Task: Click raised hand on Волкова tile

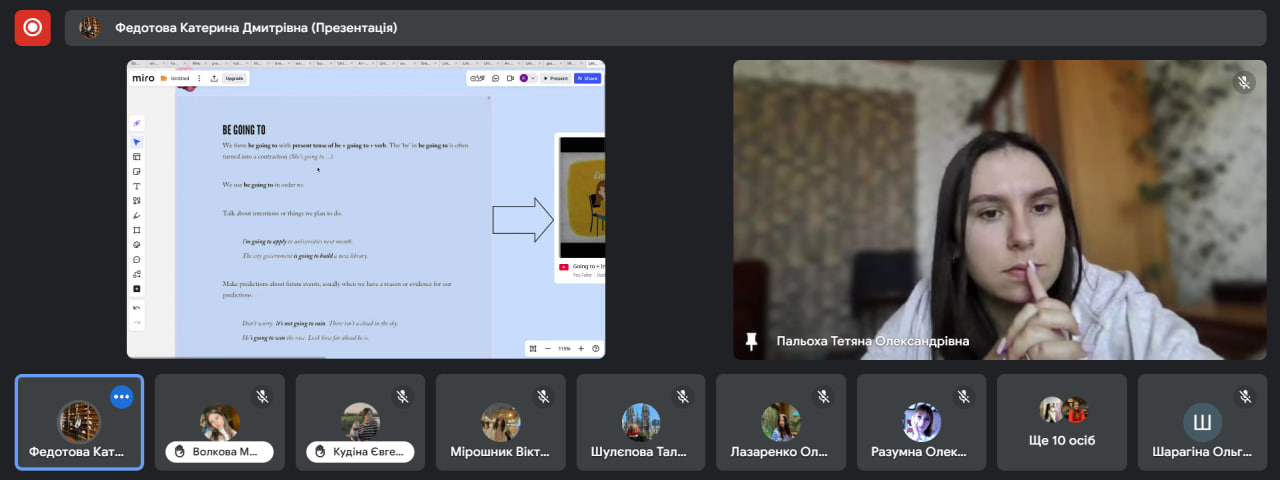Action: coord(181,452)
